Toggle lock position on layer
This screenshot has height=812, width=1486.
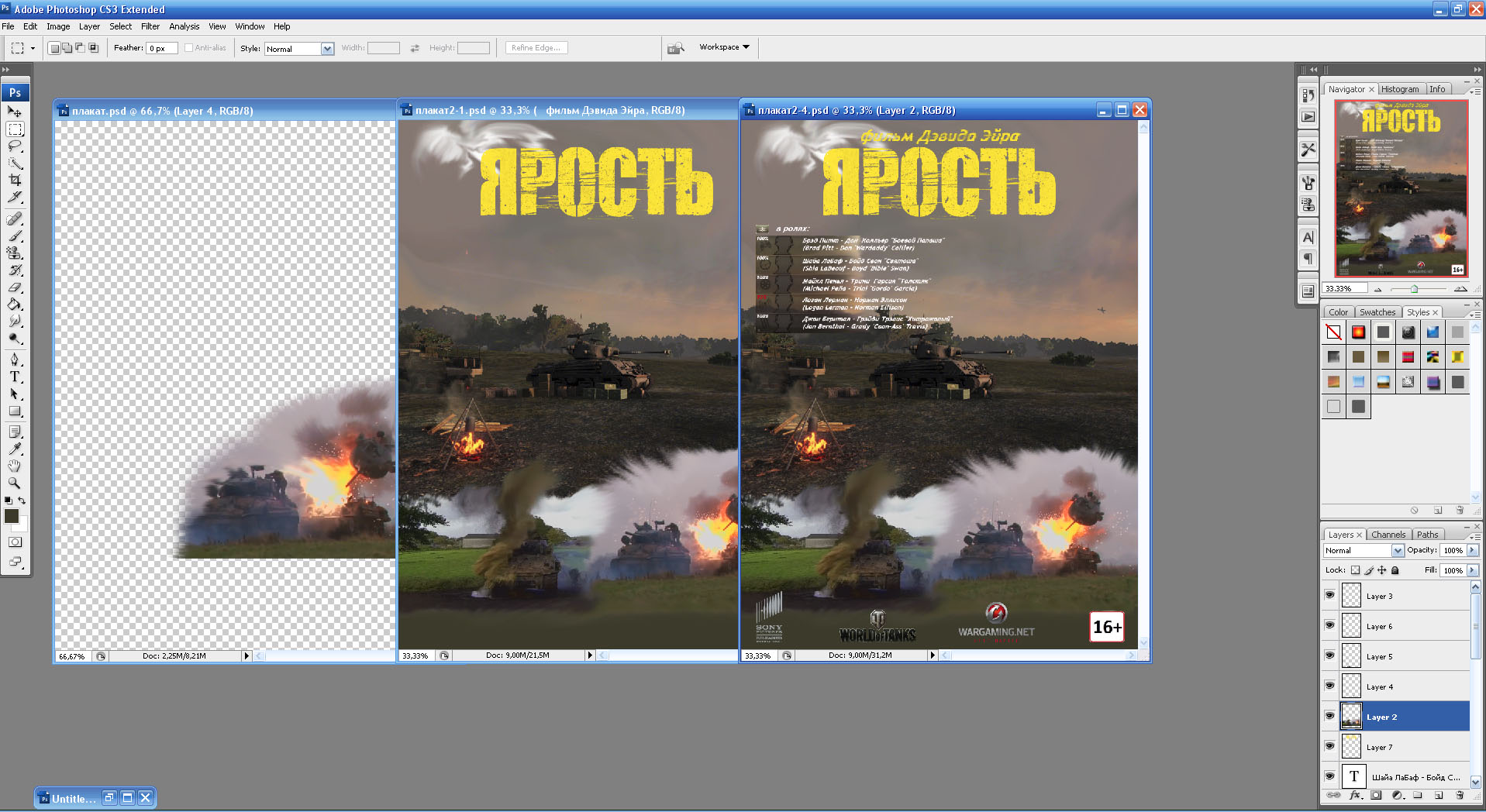click(1381, 570)
